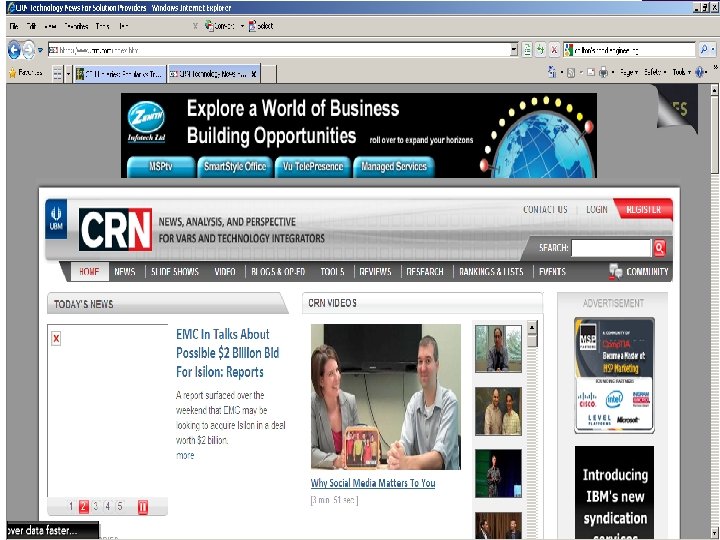Click the browser search engine box
Image resolution: width=720 pixels, height=540 pixels.
coord(629,50)
